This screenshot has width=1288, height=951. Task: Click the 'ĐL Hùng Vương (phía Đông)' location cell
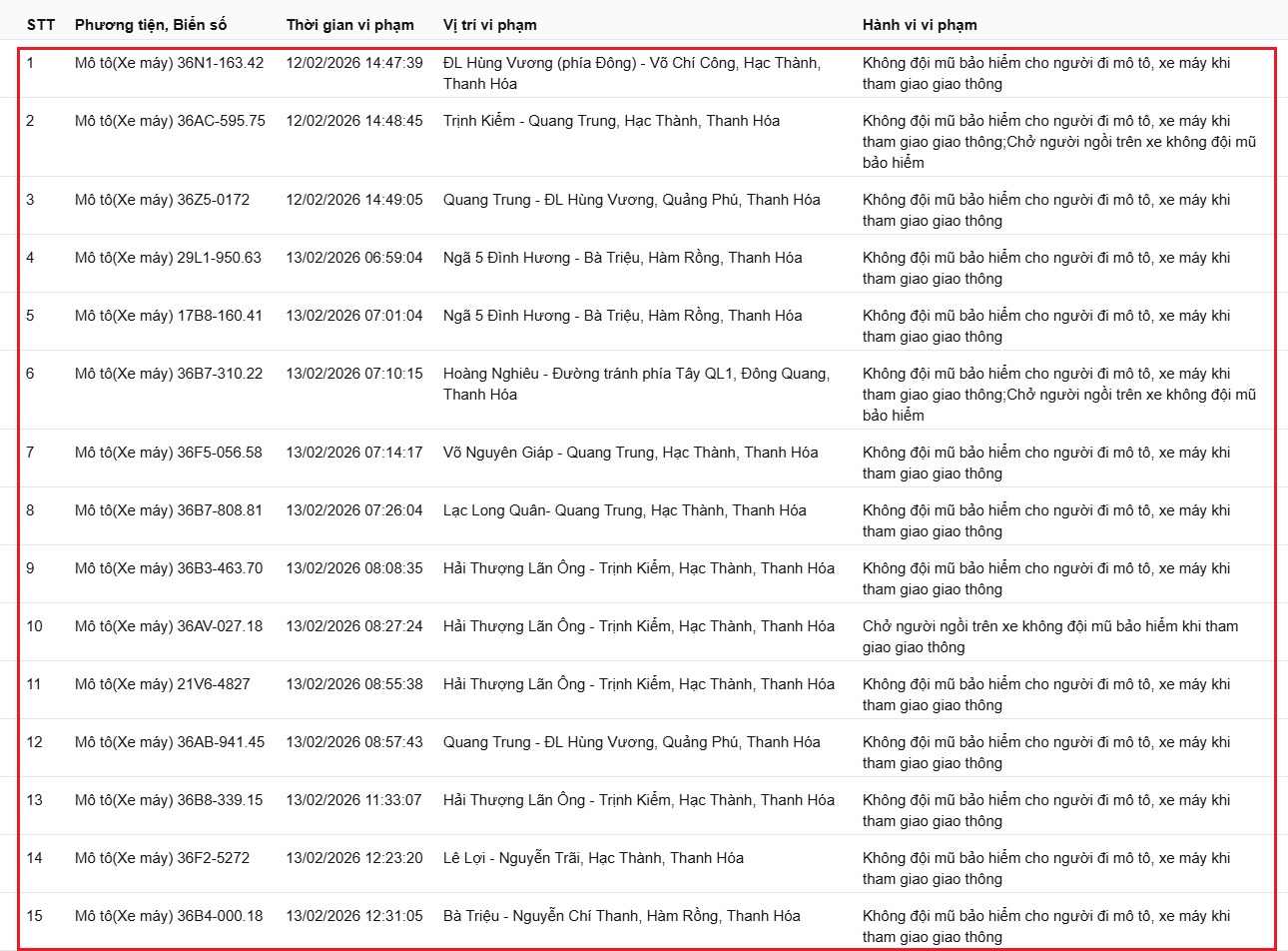point(631,73)
